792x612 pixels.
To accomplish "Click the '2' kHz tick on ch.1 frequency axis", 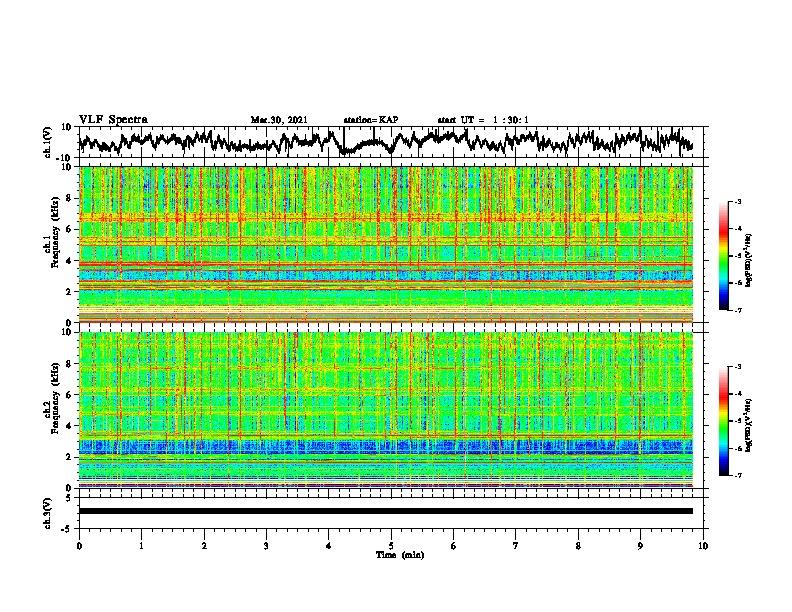I will click(69, 292).
